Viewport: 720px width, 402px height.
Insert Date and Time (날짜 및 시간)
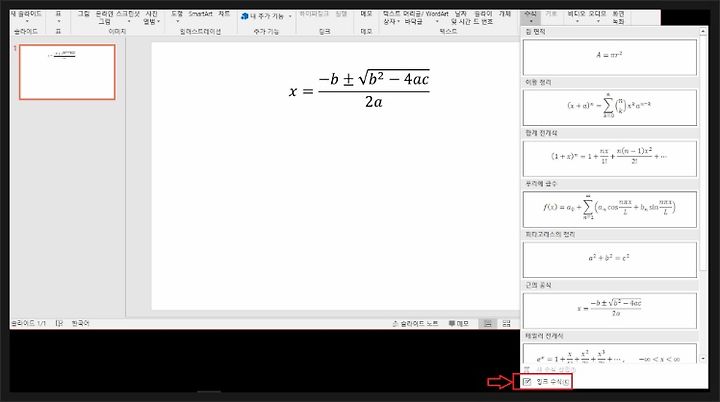(x=460, y=17)
